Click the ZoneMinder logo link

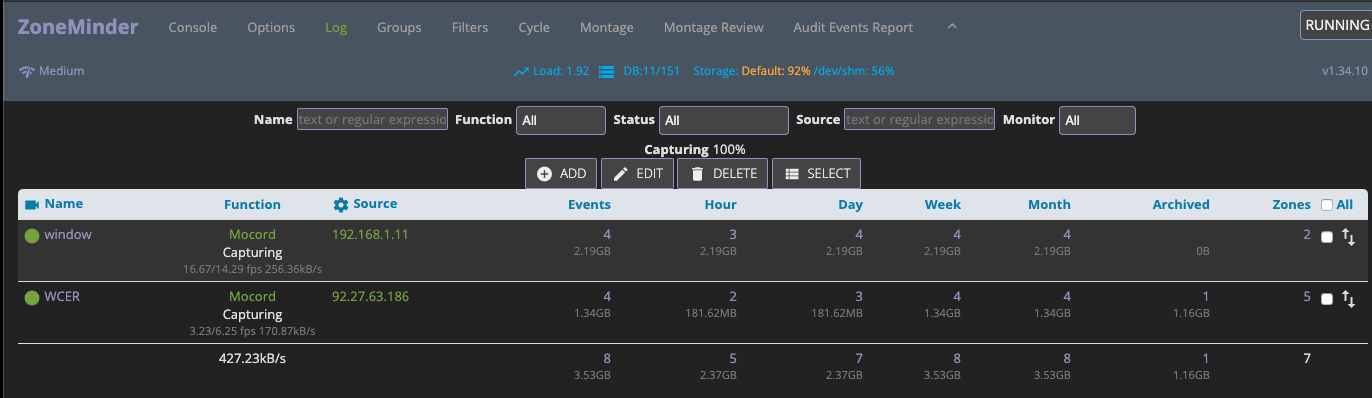[78, 26]
